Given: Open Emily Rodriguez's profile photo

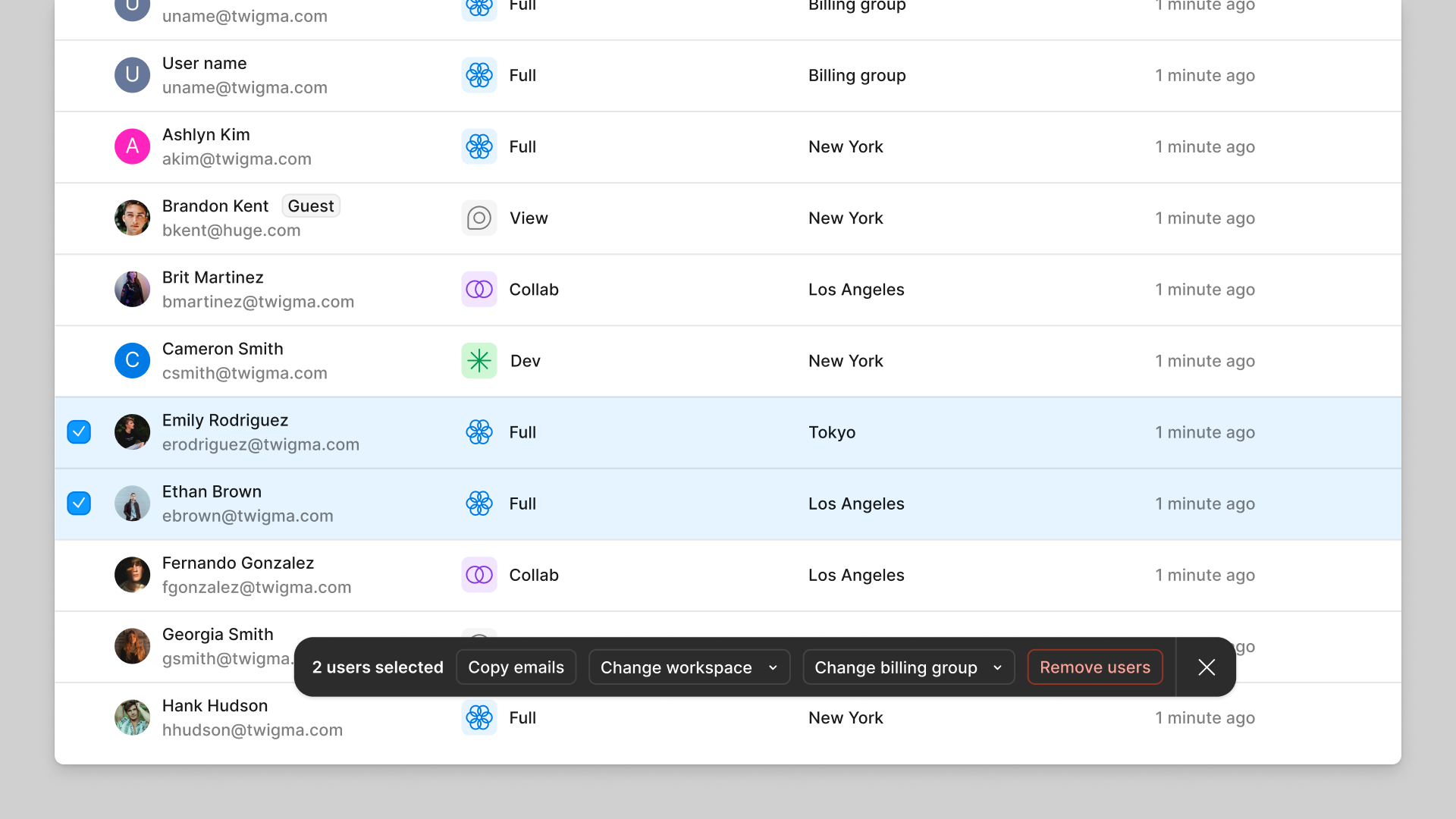Looking at the screenshot, I should pyautogui.click(x=132, y=432).
